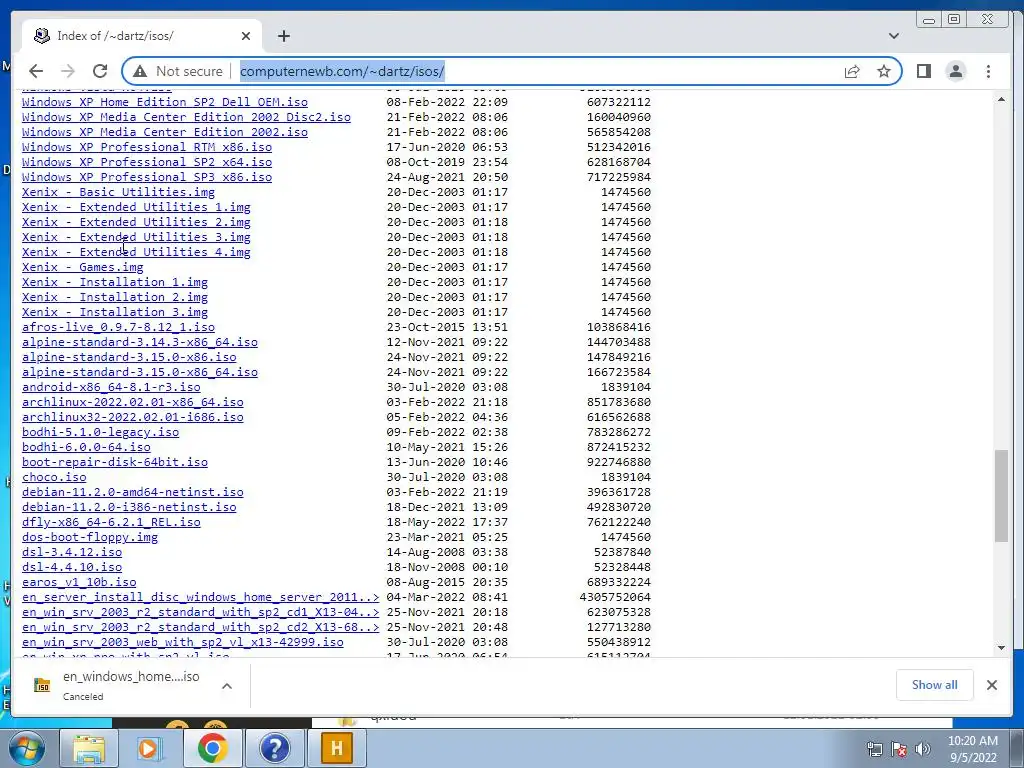Expand download options for en_windows_home iso

click(x=227, y=686)
